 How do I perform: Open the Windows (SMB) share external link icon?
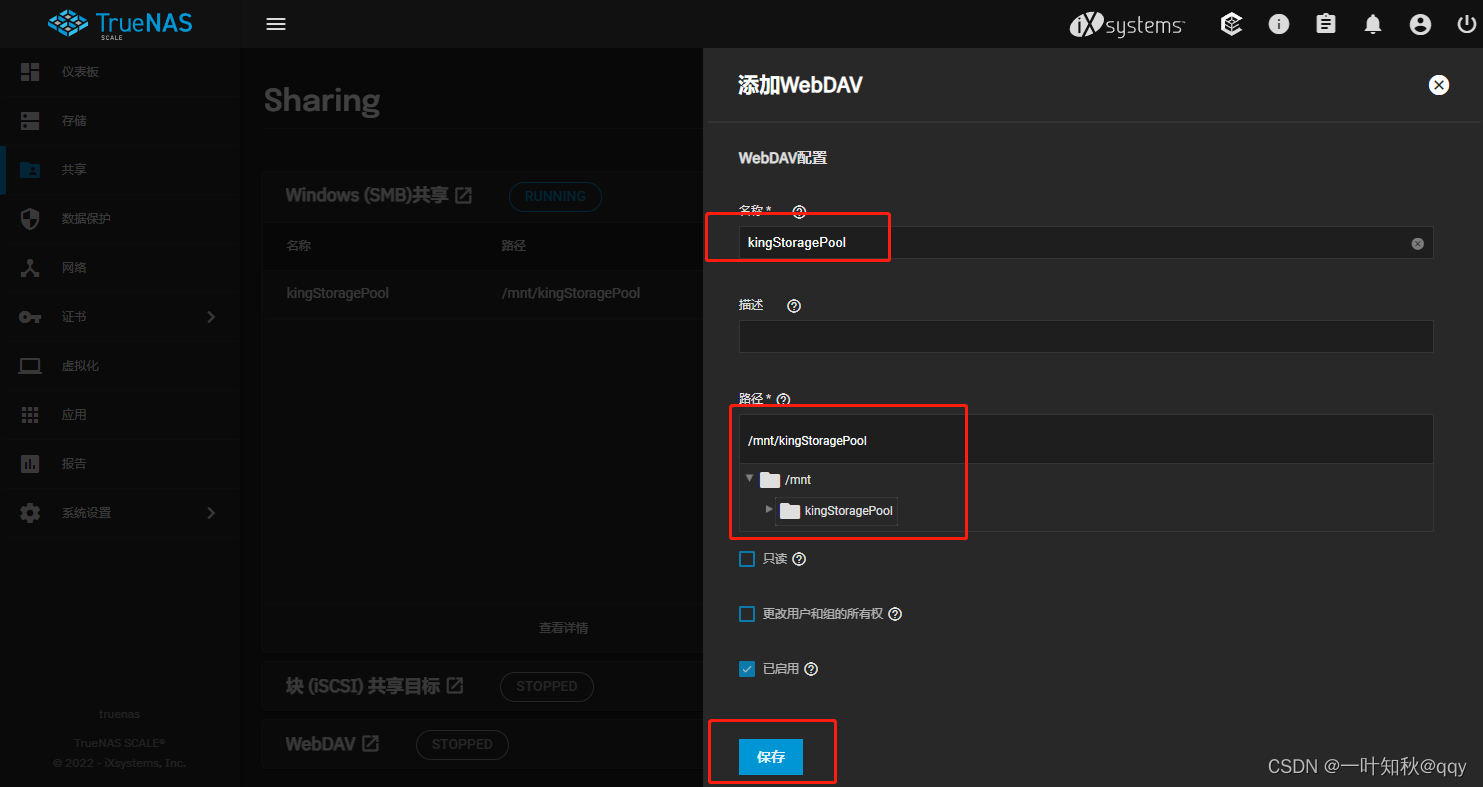[x=463, y=195]
